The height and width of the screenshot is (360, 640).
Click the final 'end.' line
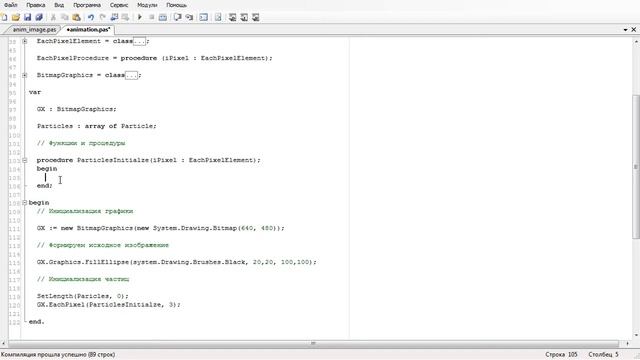36,322
